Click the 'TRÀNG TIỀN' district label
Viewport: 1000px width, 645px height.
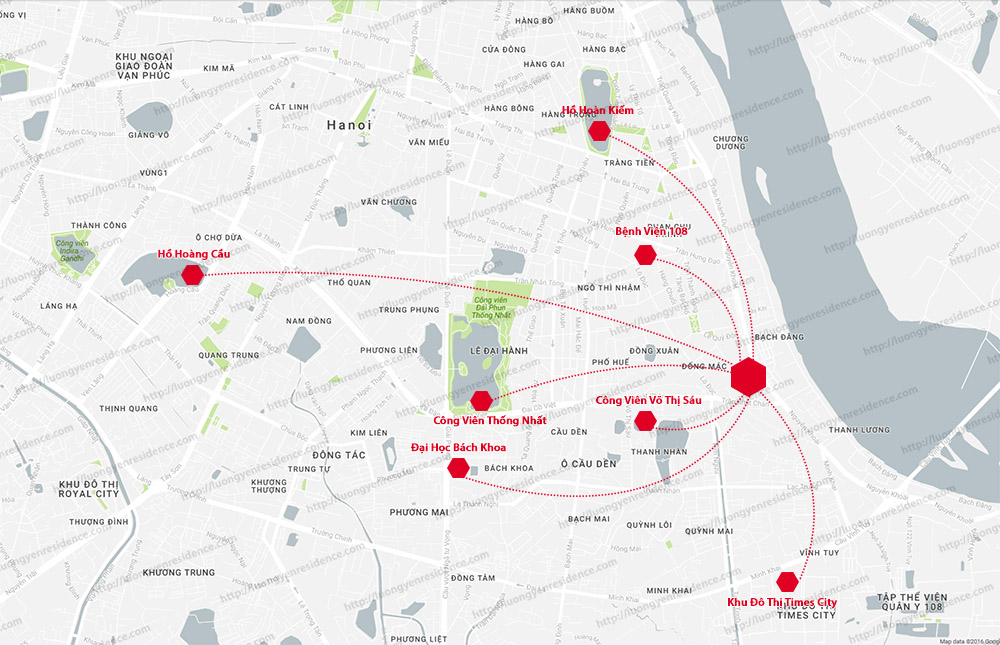629,163
